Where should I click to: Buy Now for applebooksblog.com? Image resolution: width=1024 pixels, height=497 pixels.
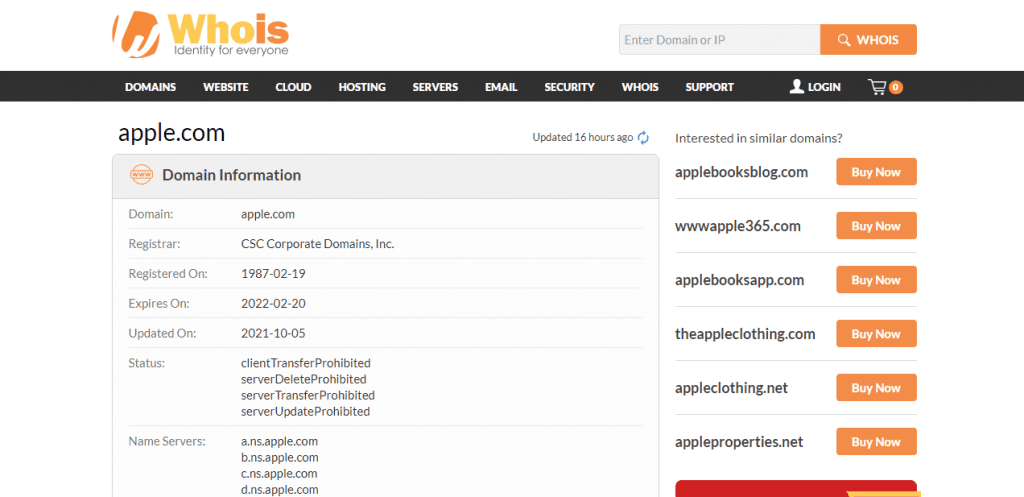[x=876, y=172]
